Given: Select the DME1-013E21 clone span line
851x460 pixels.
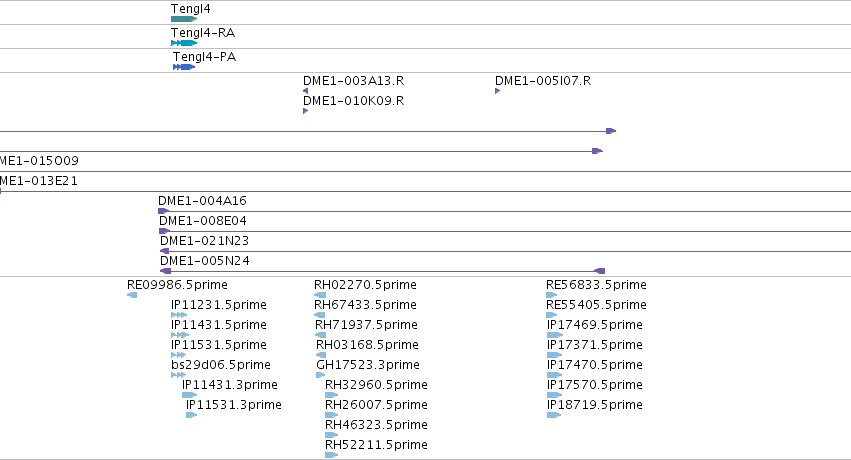Looking at the screenshot, I should tap(426, 191).
